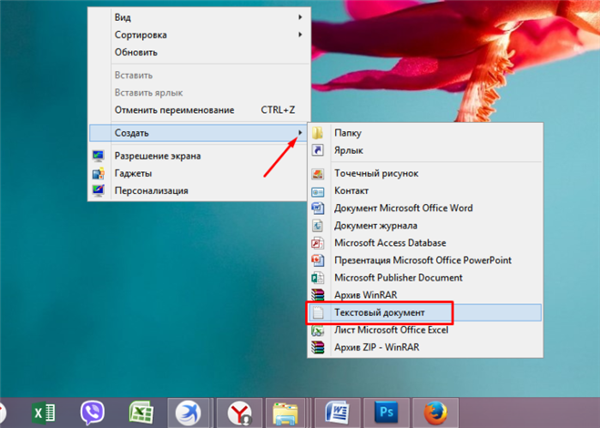
Task: Open Microsoft Word from the taskbar
Action: tap(337, 413)
